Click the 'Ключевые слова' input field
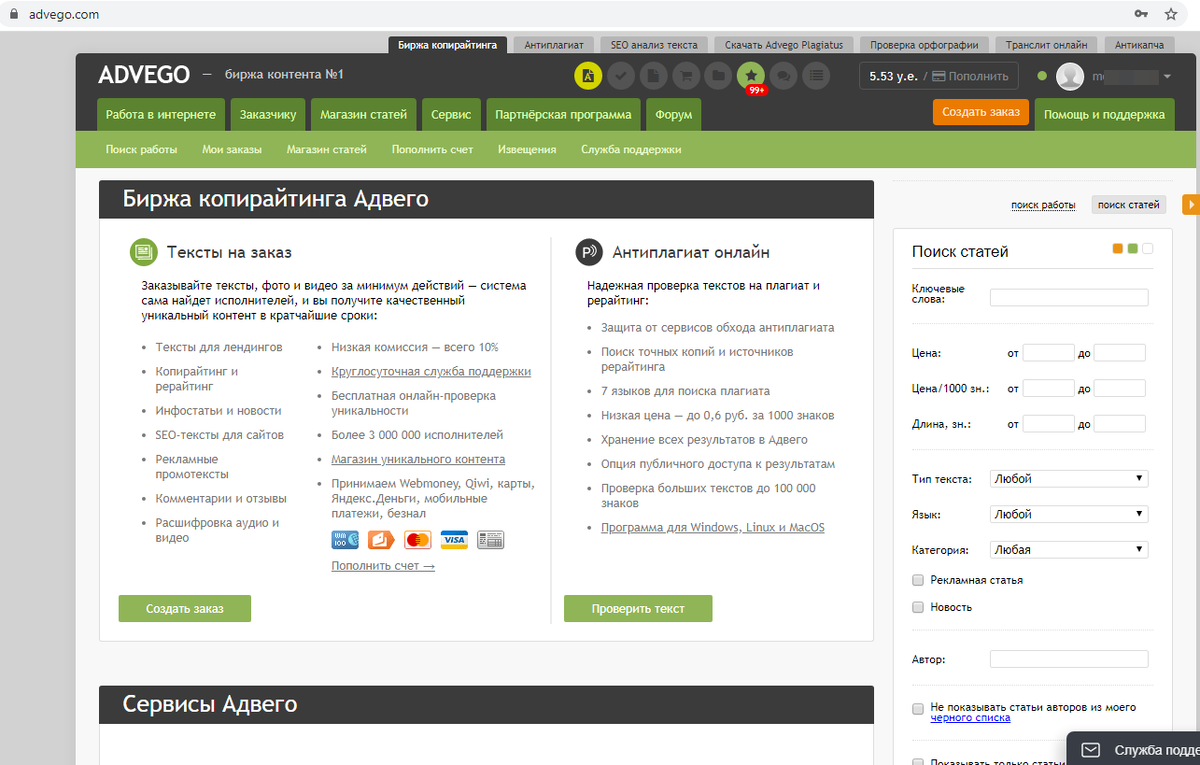This screenshot has height=765, width=1200. coord(1069,297)
